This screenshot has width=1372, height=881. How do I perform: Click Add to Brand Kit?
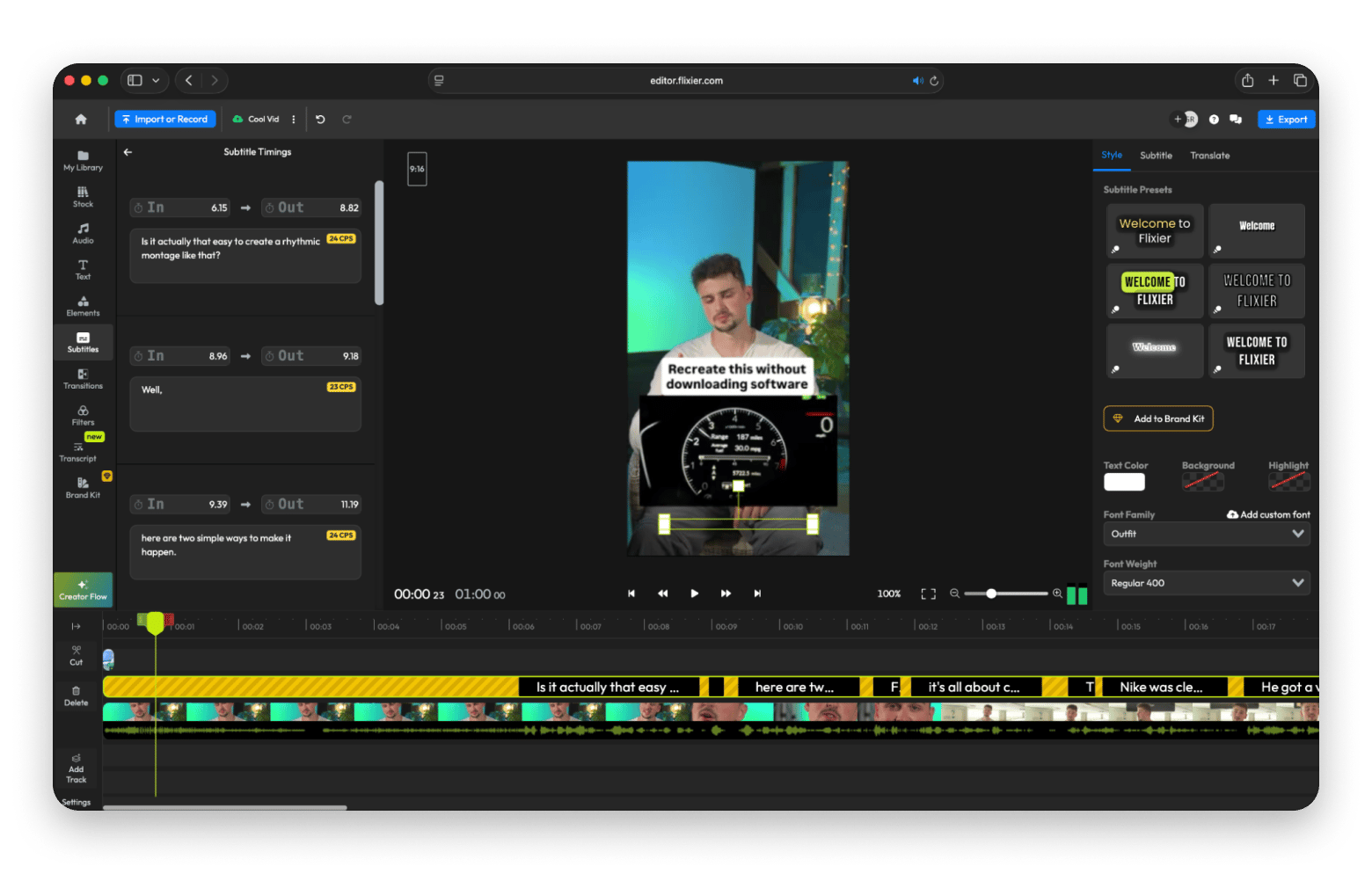pyautogui.click(x=1157, y=419)
